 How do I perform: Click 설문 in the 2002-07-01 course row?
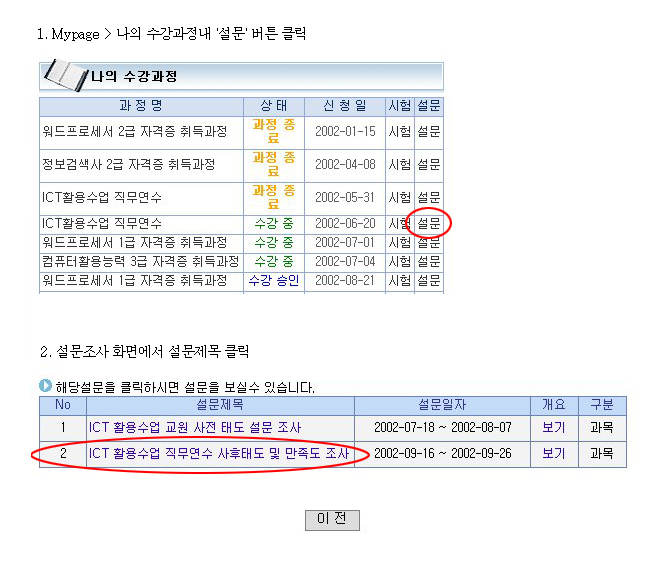(x=429, y=243)
